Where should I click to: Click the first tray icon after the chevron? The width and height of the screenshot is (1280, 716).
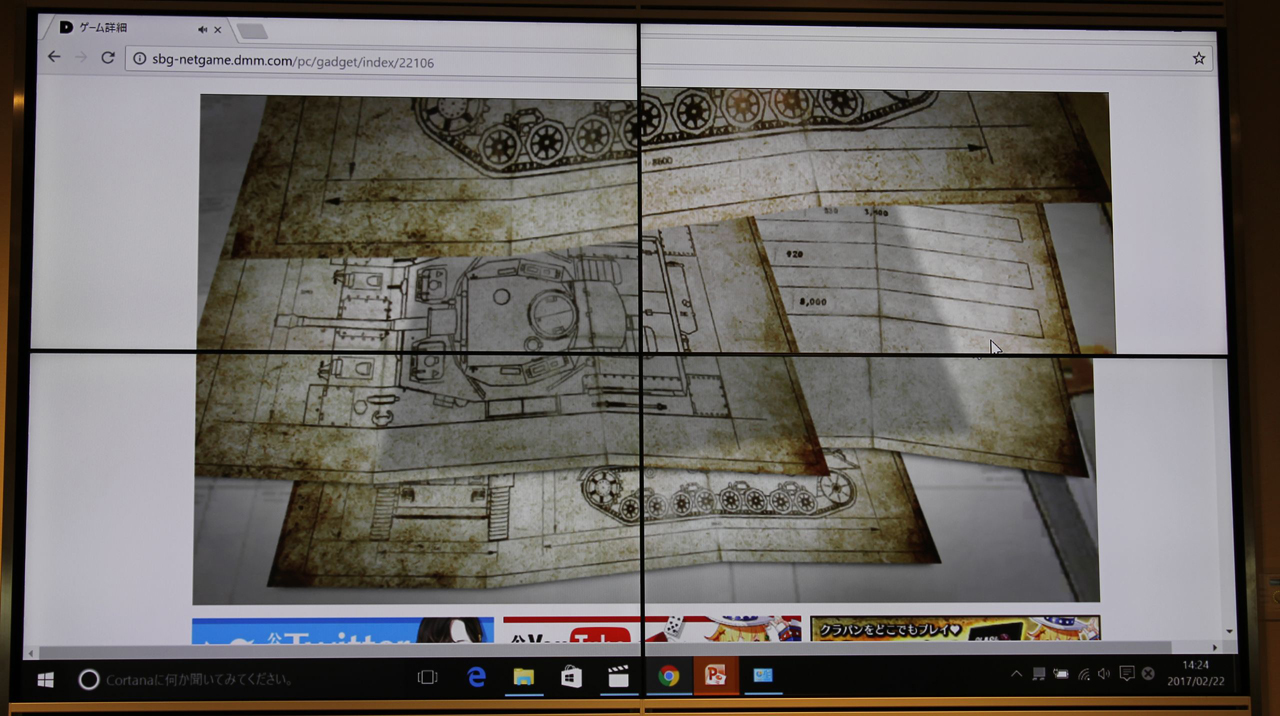click(1039, 674)
